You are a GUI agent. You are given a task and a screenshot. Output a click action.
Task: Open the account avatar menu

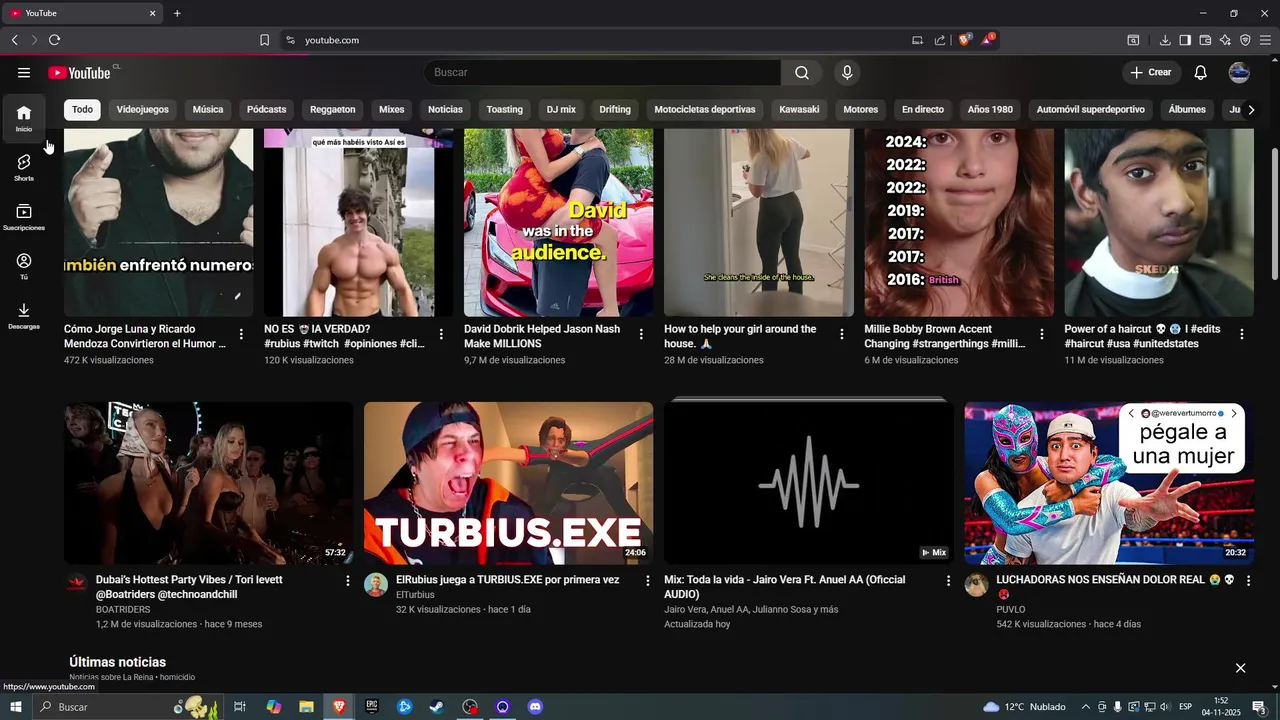point(1239,73)
